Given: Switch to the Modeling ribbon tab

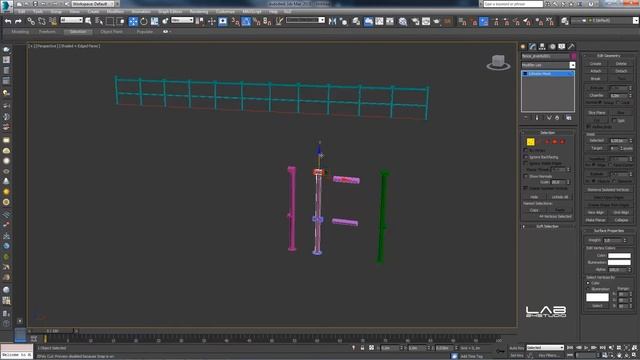Looking at the screenshot, I should tap(20, 31).
